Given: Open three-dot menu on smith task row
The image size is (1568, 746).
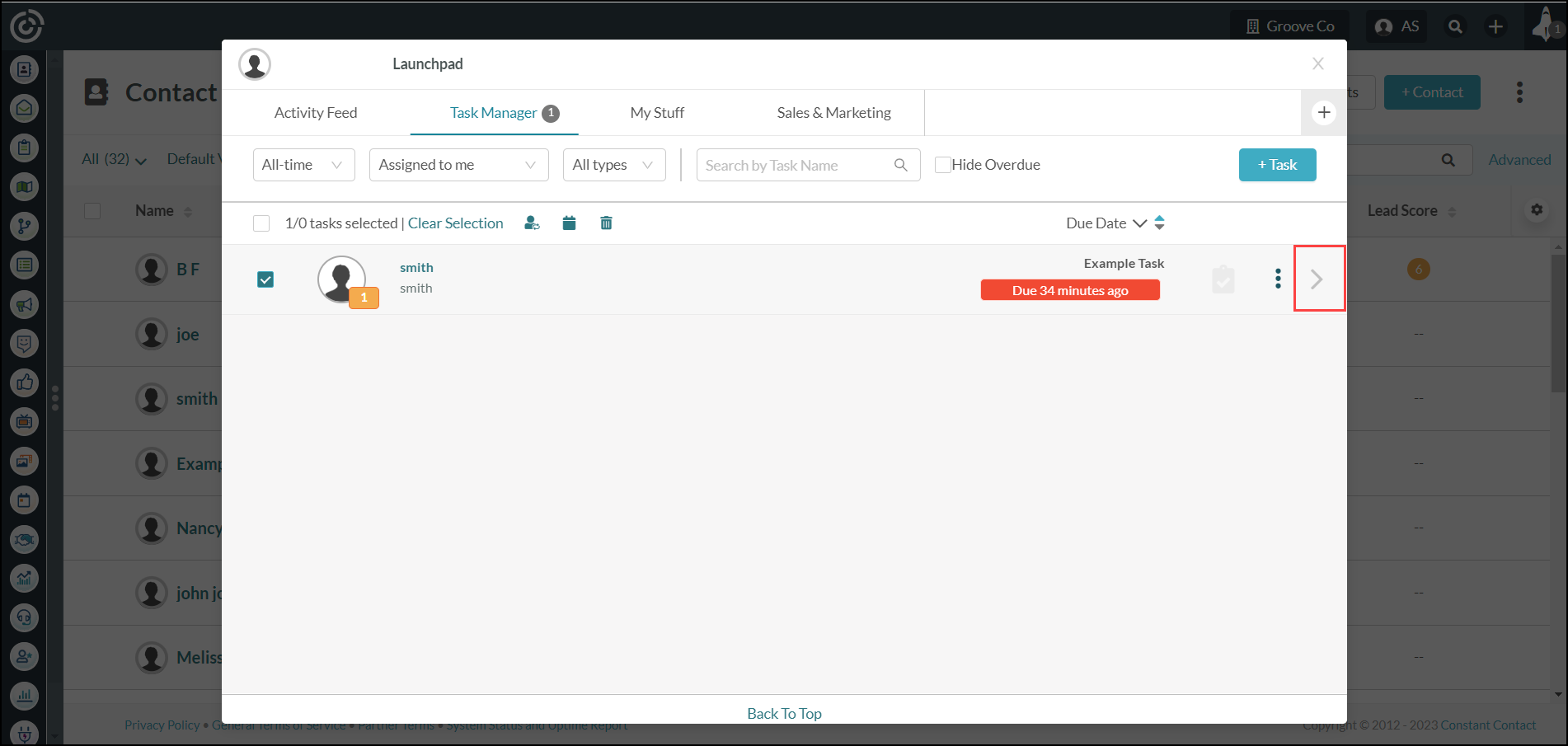Looking at the screenshot, I should [1278, 279].
